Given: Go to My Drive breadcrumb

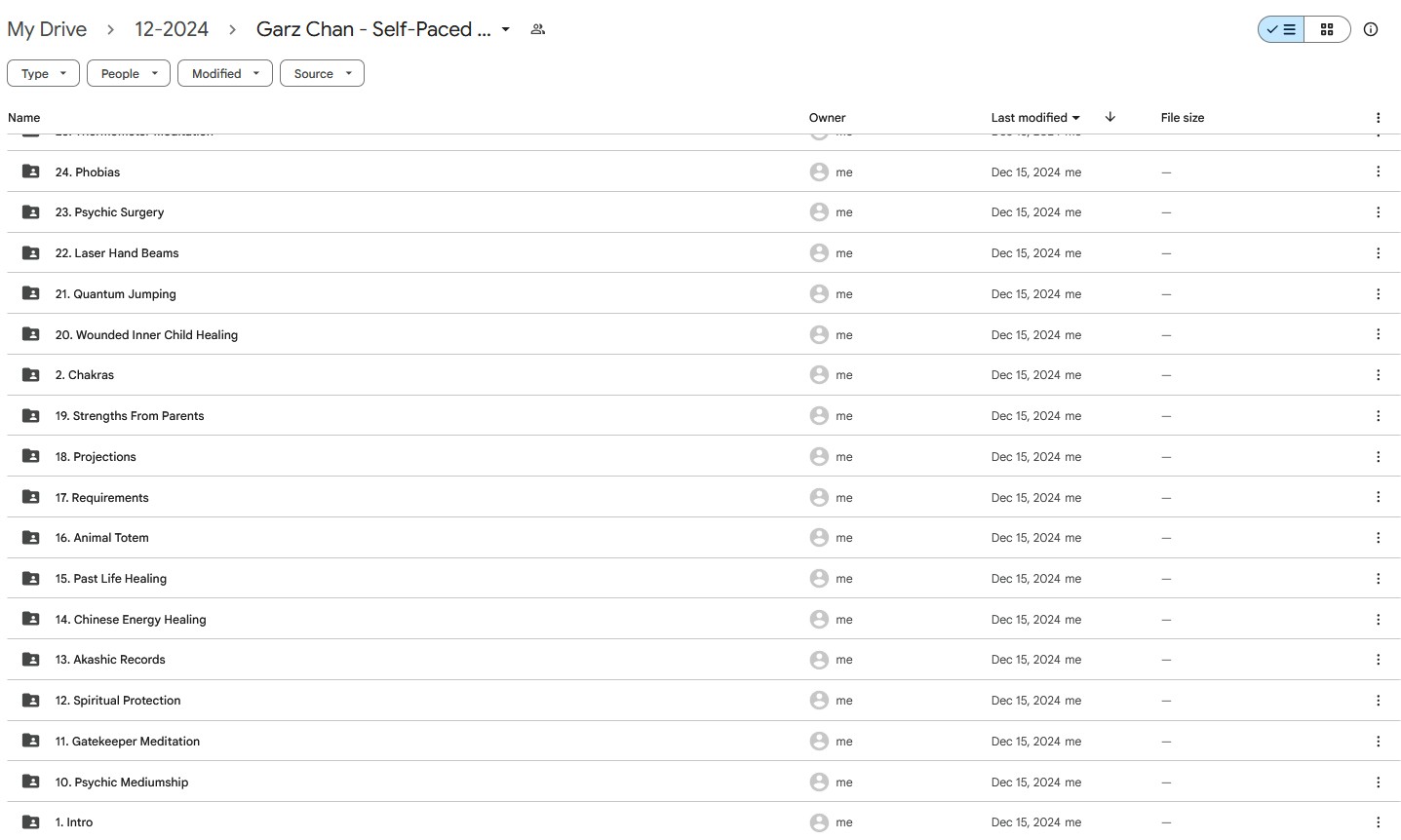Looking at the screenshot, I should click(x=47, y=29).
